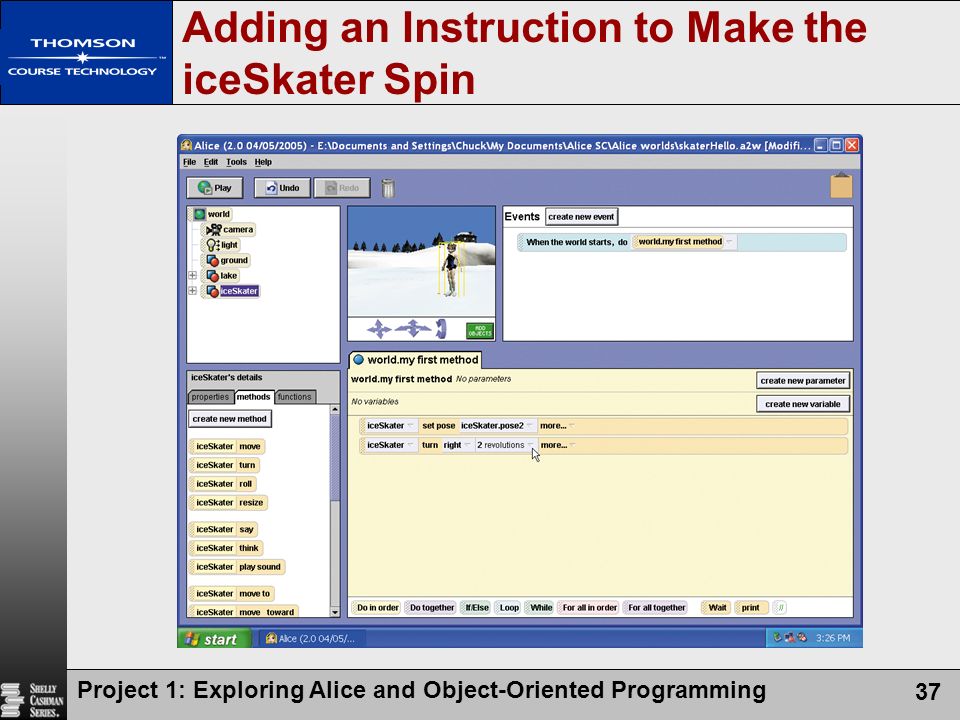960x720 pixels.
Task: Click scroll down arrow in methods list
Action: [x=335, y=612]
